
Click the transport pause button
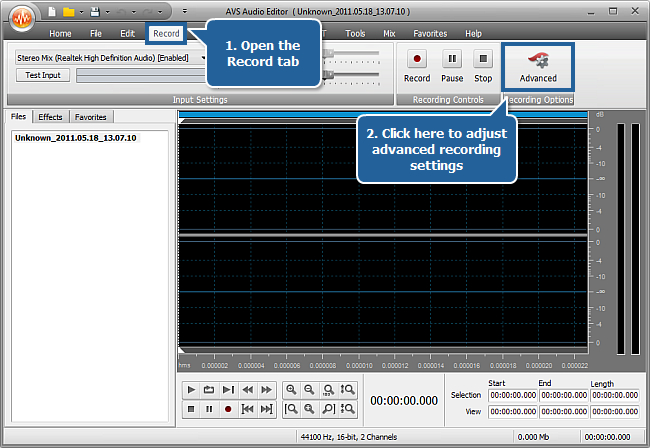209,409
